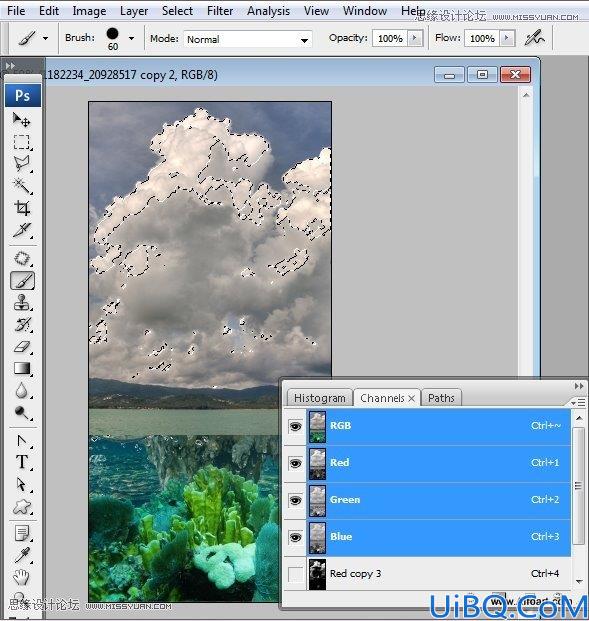The height and width of the screenshot is (621, 589).
Task: Enable the Airbrush option
Action: [534, 38]
